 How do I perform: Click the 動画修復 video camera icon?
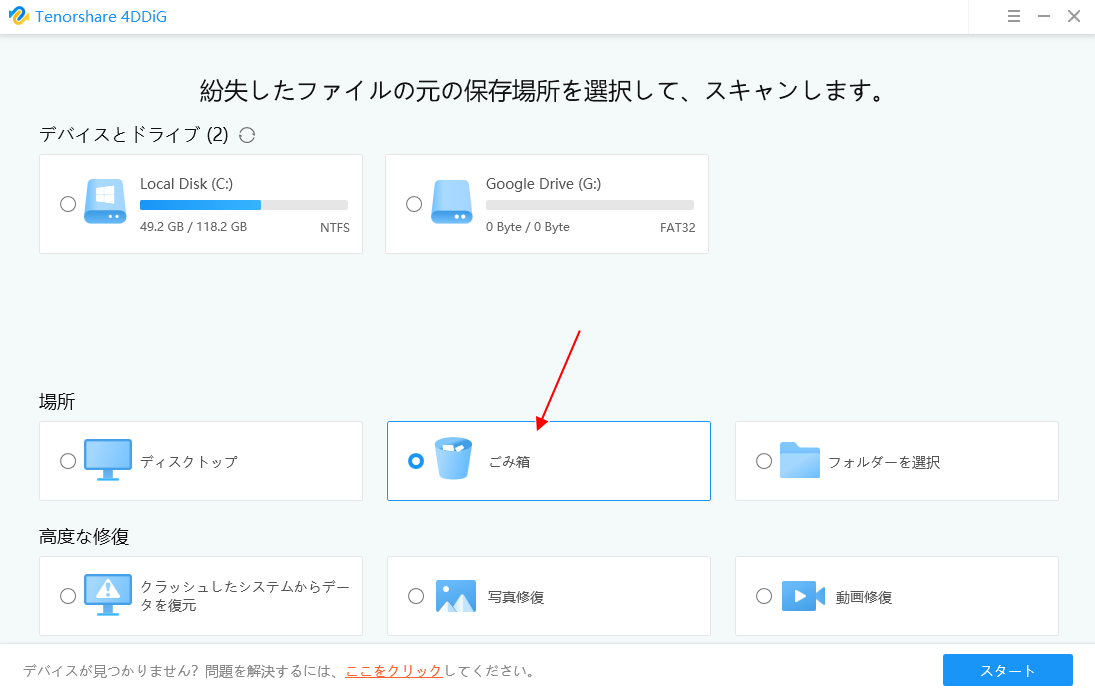click(804, 596)
